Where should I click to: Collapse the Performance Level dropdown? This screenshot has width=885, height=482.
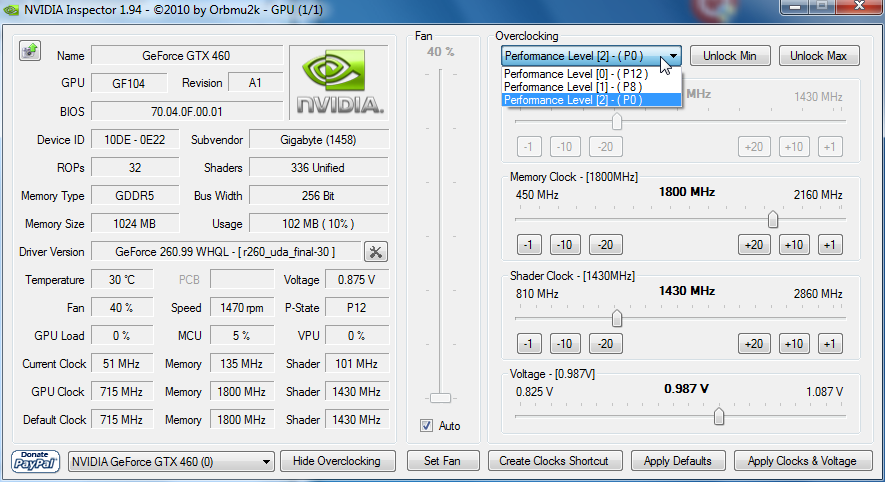click(x=673, y=56)
